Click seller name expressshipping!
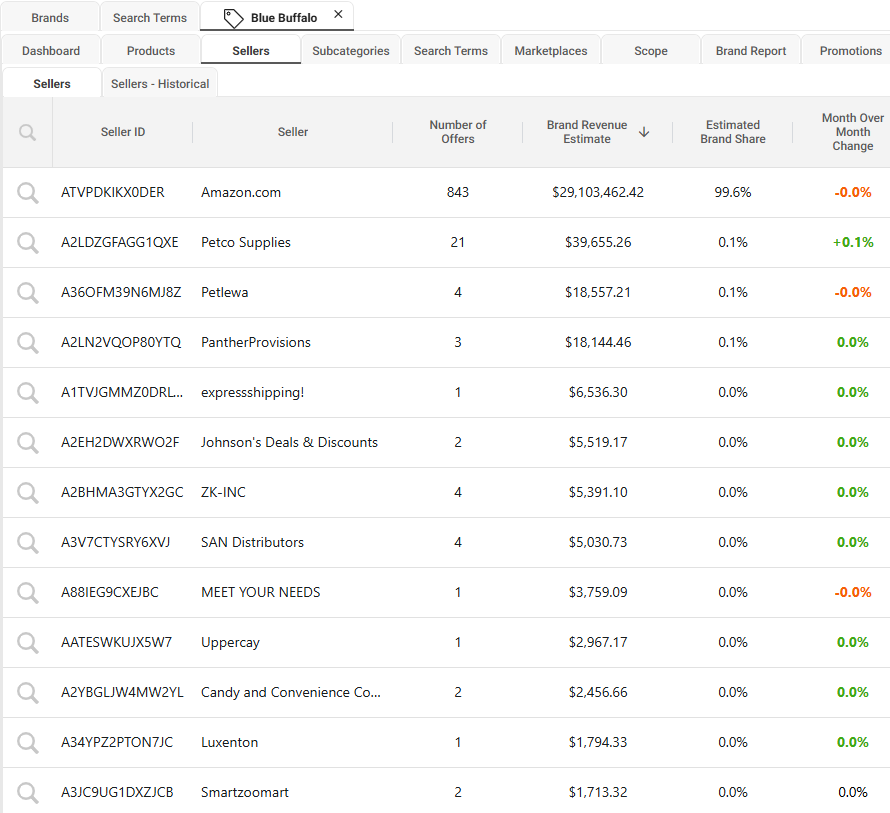Viewport: 890px width, 813px height. (253, 392)
